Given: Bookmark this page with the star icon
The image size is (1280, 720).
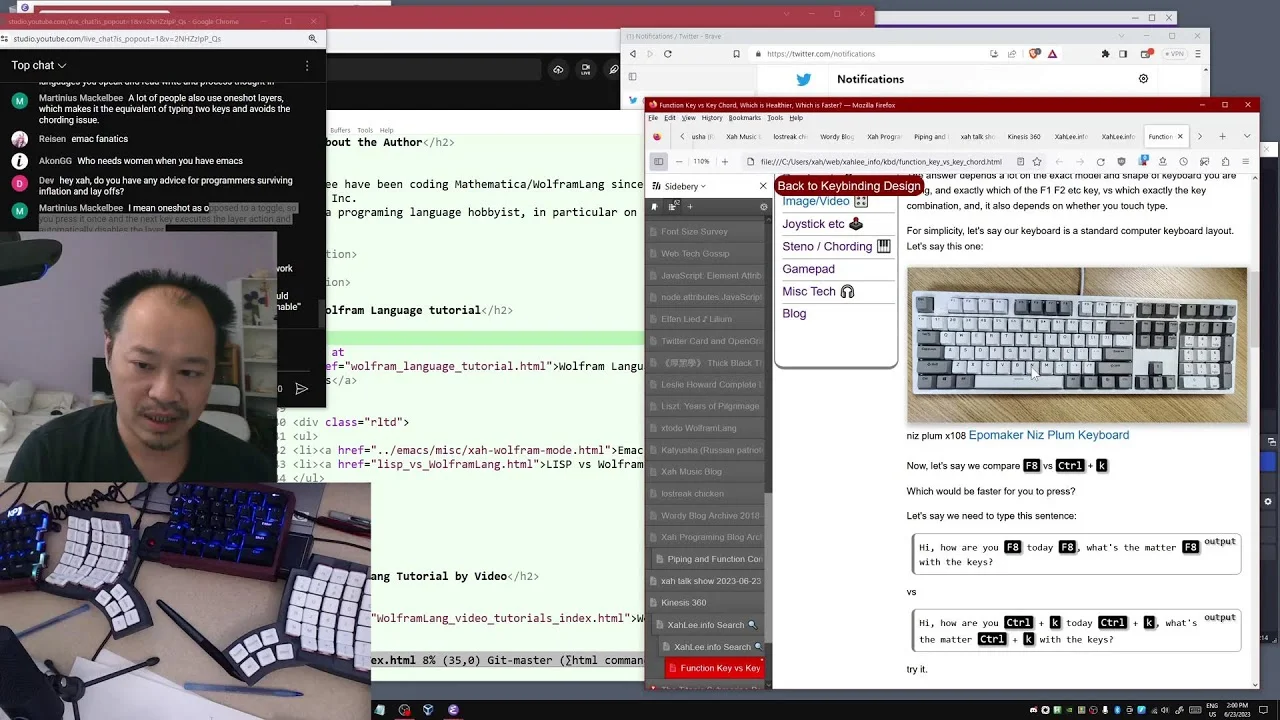Looking at the screenshot, I should tap(1037, 161).
